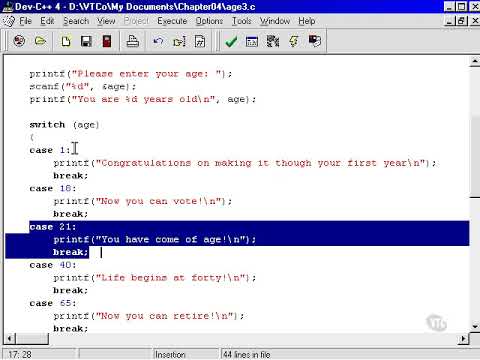Screen dimensions: 480x360
Task: Run the program via the window icon
Action: pyautogui.click(x=252, y=42)
